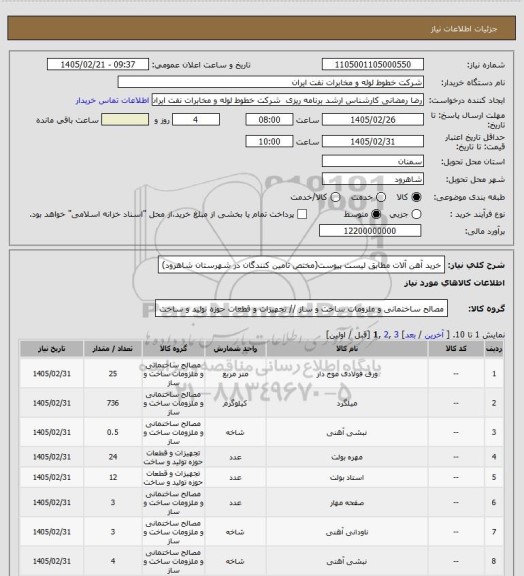Click quantity 24 in the مهره بولت row
This screenshot has width=524, height=576.
(113, 457)
